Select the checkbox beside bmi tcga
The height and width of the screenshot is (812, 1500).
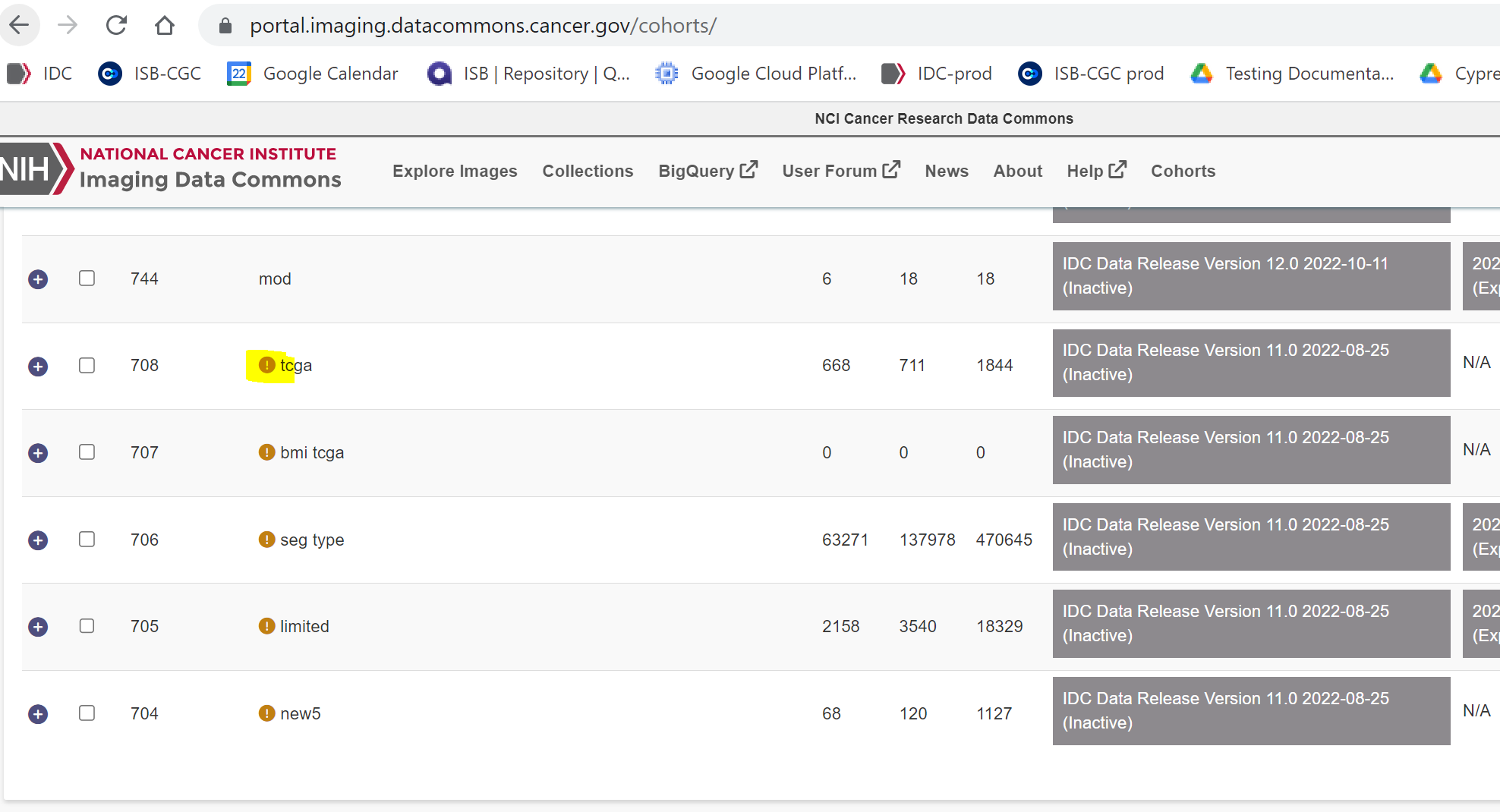click(x=87, y=452)
